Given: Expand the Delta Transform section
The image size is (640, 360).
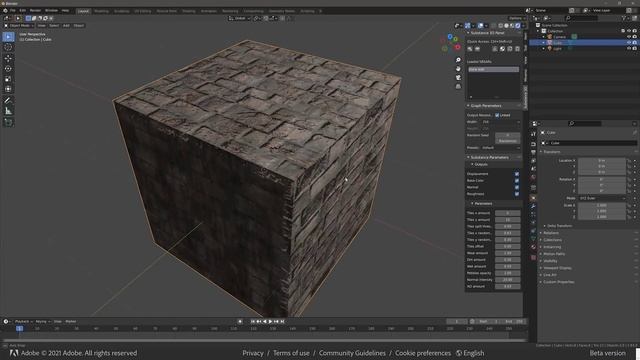Looking at the screenshot, I should [559, 226].
